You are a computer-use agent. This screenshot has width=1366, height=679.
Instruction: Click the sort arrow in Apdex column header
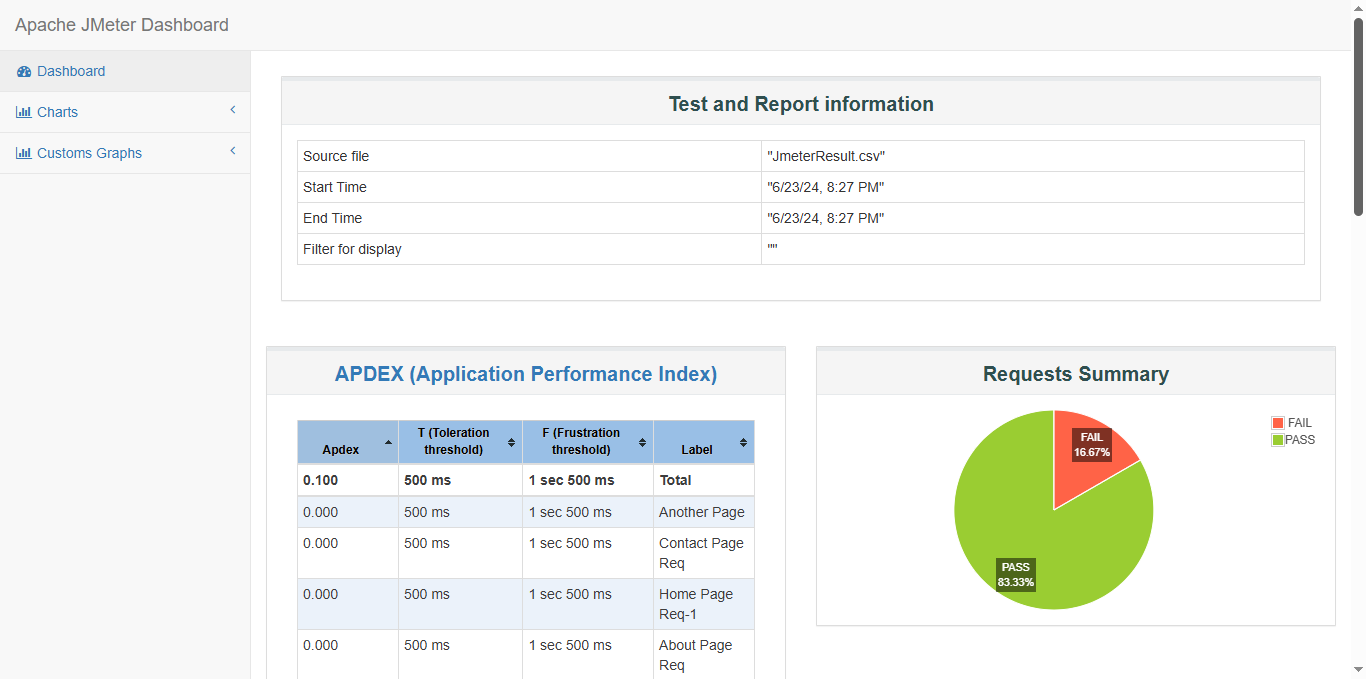click(x=388, y=442)
